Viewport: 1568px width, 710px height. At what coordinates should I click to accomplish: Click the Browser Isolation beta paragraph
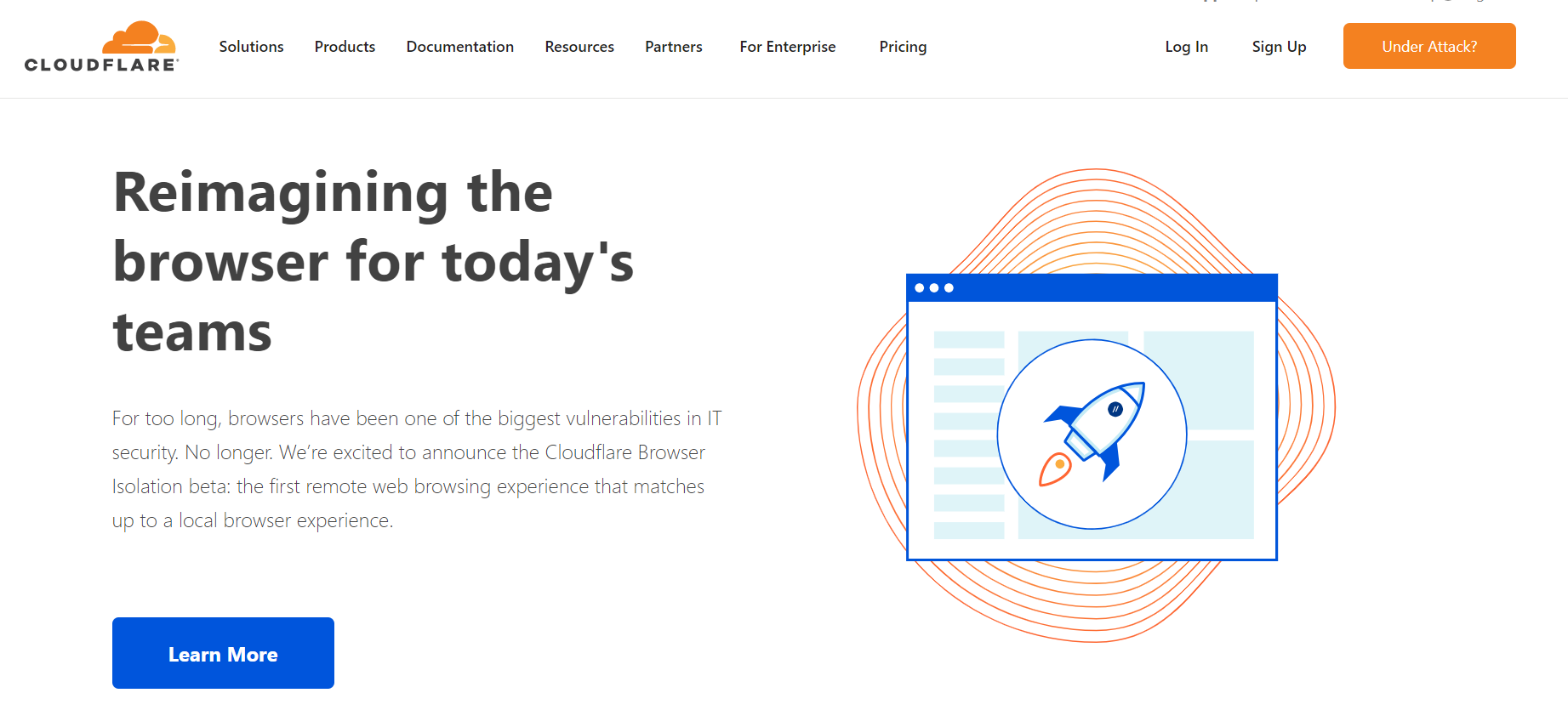pyautogui.click(x=417, y=469)
